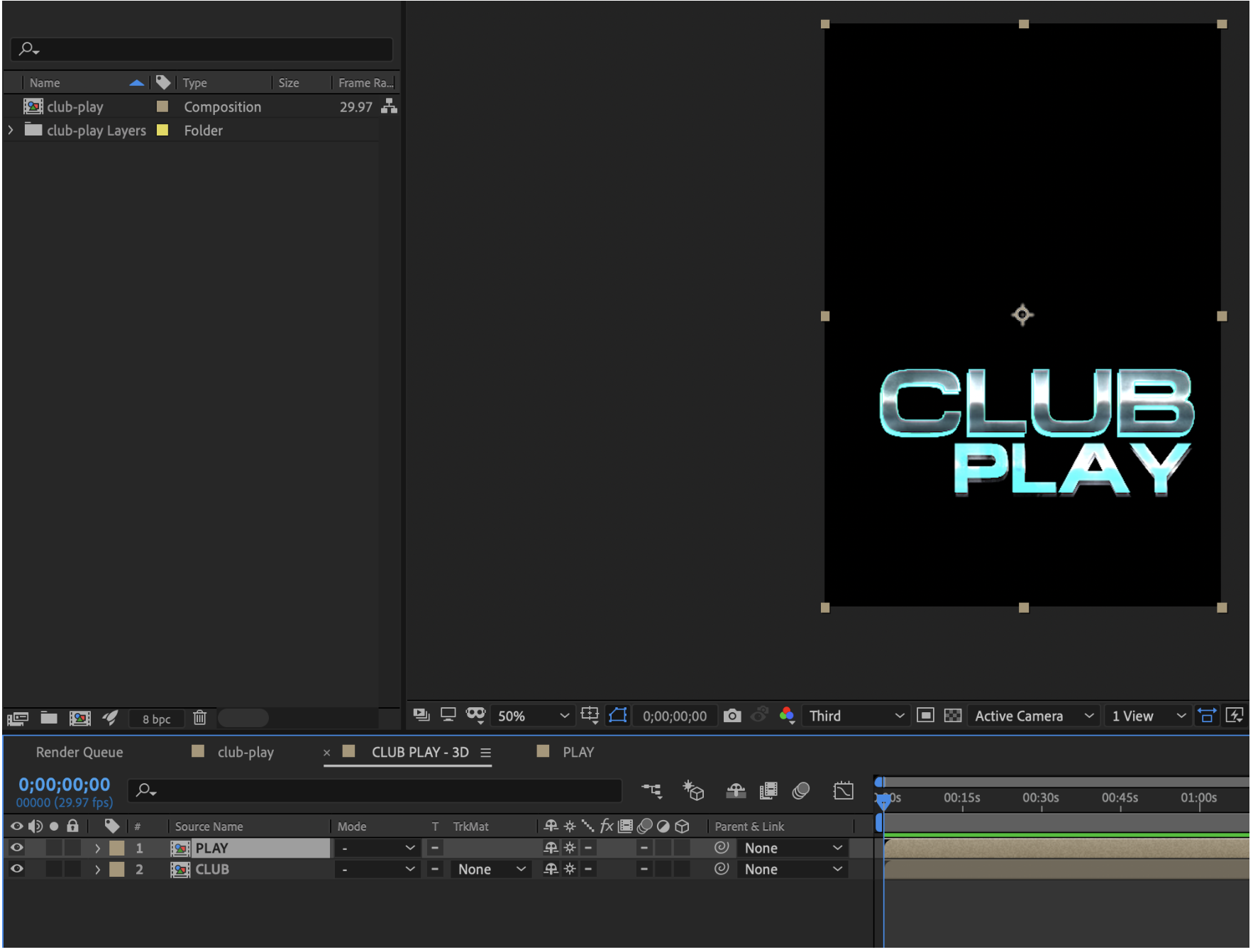Open magnification 50% dropdown
1253x952 pixels.
pyautogui.click(x=534, y=716)
